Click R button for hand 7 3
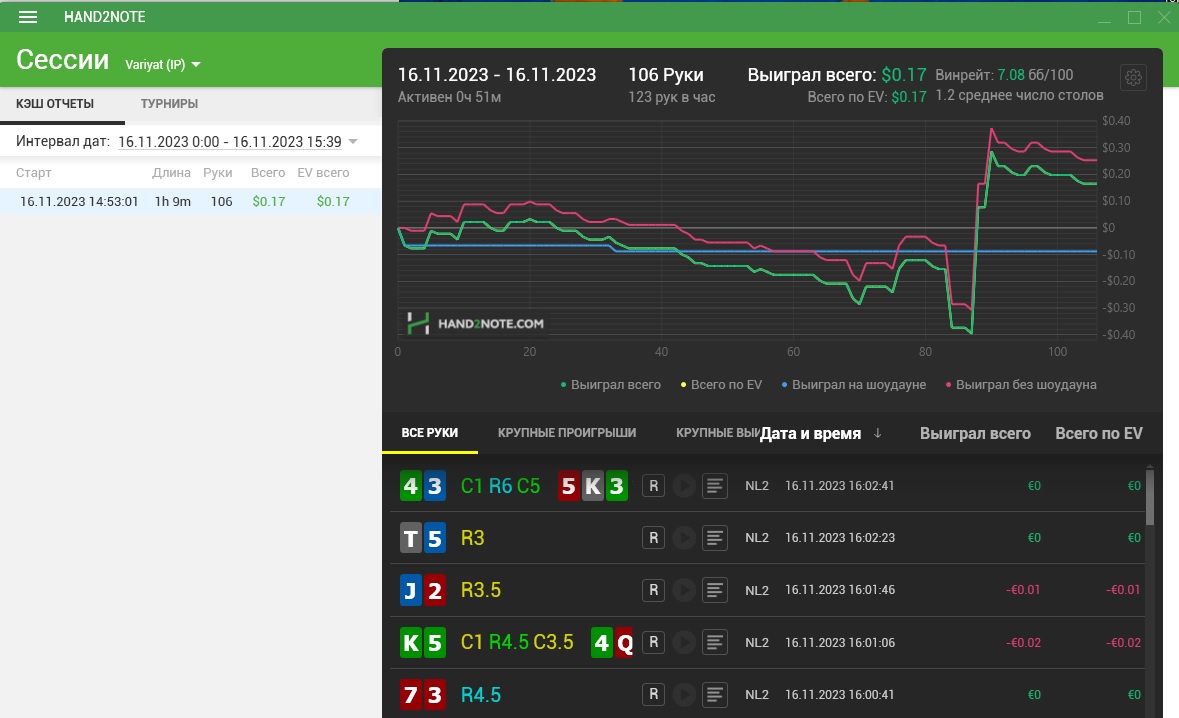The image size is (1179, 718). (653, 695)
